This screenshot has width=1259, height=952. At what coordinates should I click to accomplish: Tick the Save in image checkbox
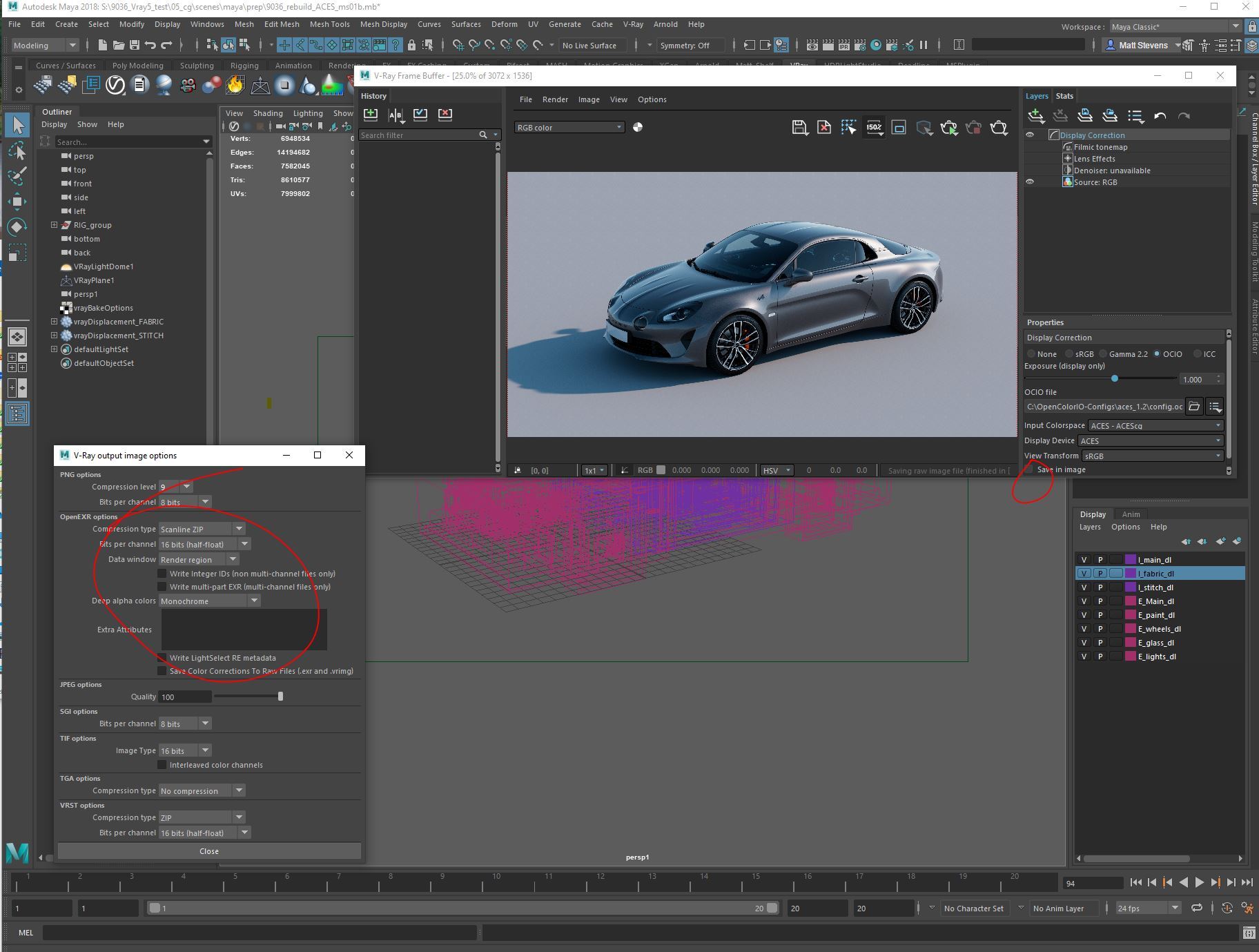[x=1030, y=469]
